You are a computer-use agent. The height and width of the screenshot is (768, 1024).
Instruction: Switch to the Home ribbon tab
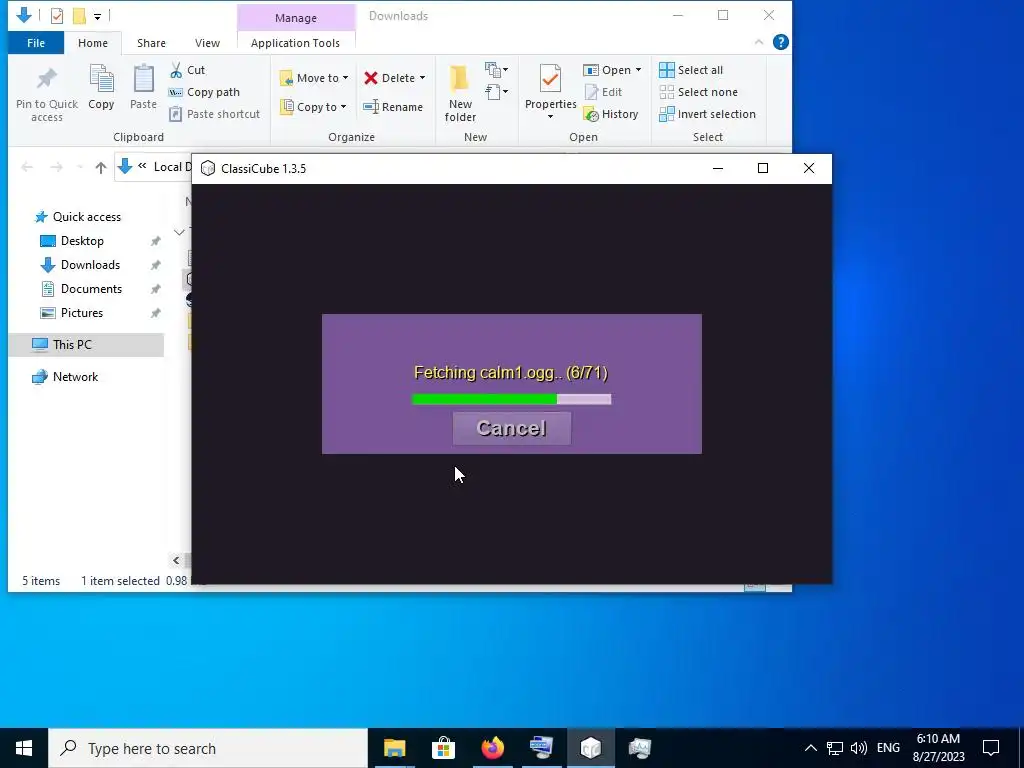click(x=93, y=43)
